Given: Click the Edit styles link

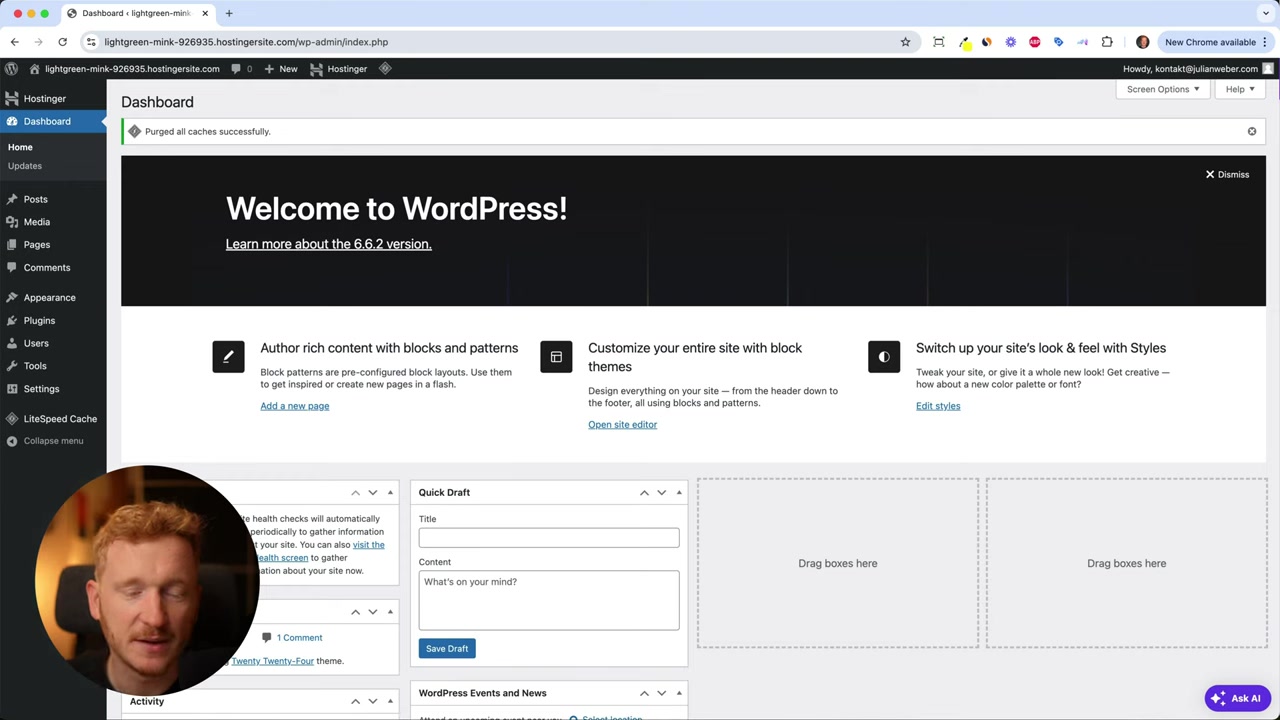Looking at the screenshot, I should point(938,406).
